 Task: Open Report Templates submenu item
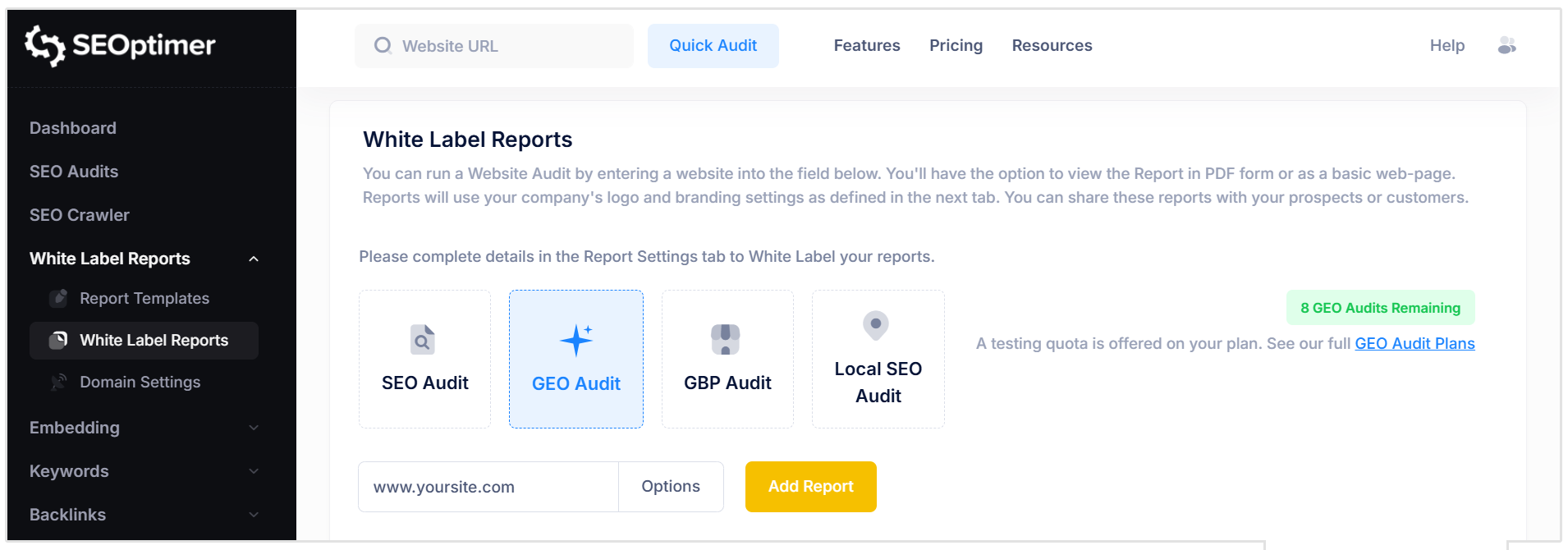click(144, 298)
